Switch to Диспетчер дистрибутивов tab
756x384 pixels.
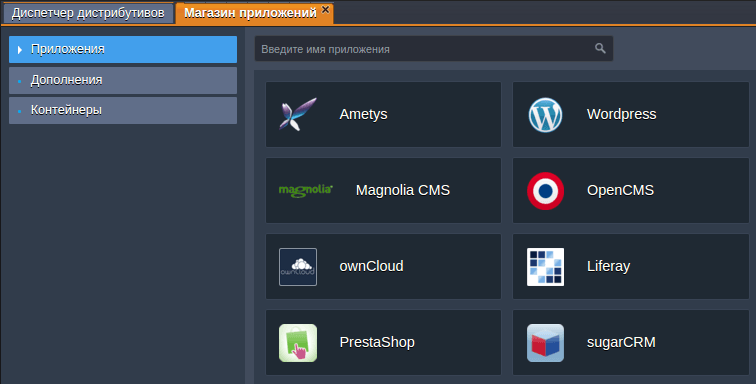click(x=88, y=13)
